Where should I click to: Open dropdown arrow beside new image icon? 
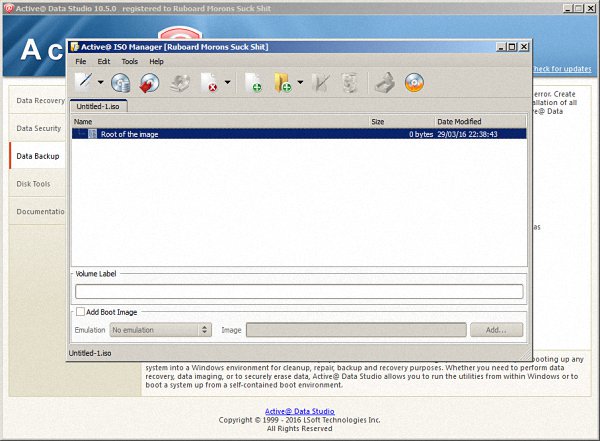pyautogui.click(x=101, y=82)
